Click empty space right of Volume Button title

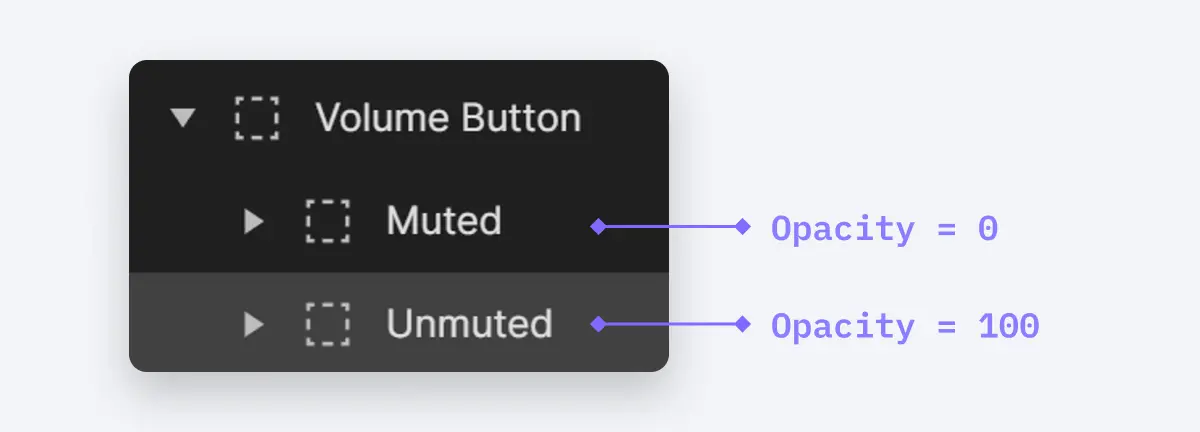(625, 118)
